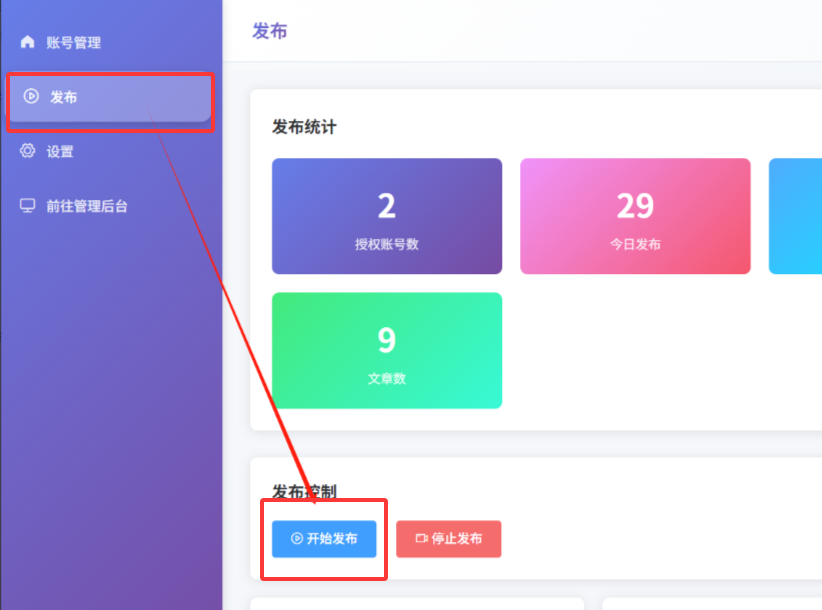Click the home icon beside 账号管理
This screenshot has height=610, width=822.
[x=28, y=43]
